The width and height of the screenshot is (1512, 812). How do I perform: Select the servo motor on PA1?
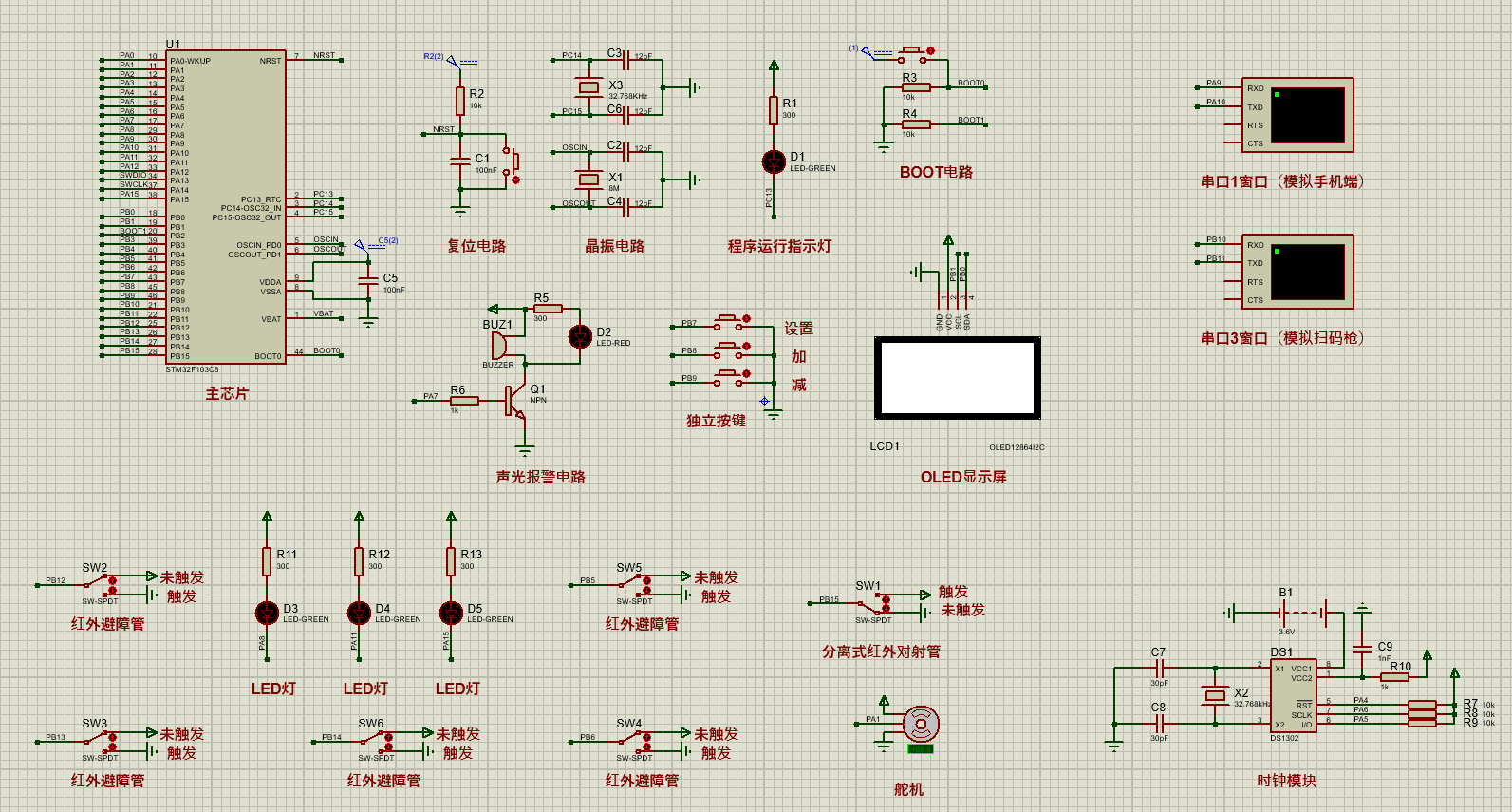point(920,727)
